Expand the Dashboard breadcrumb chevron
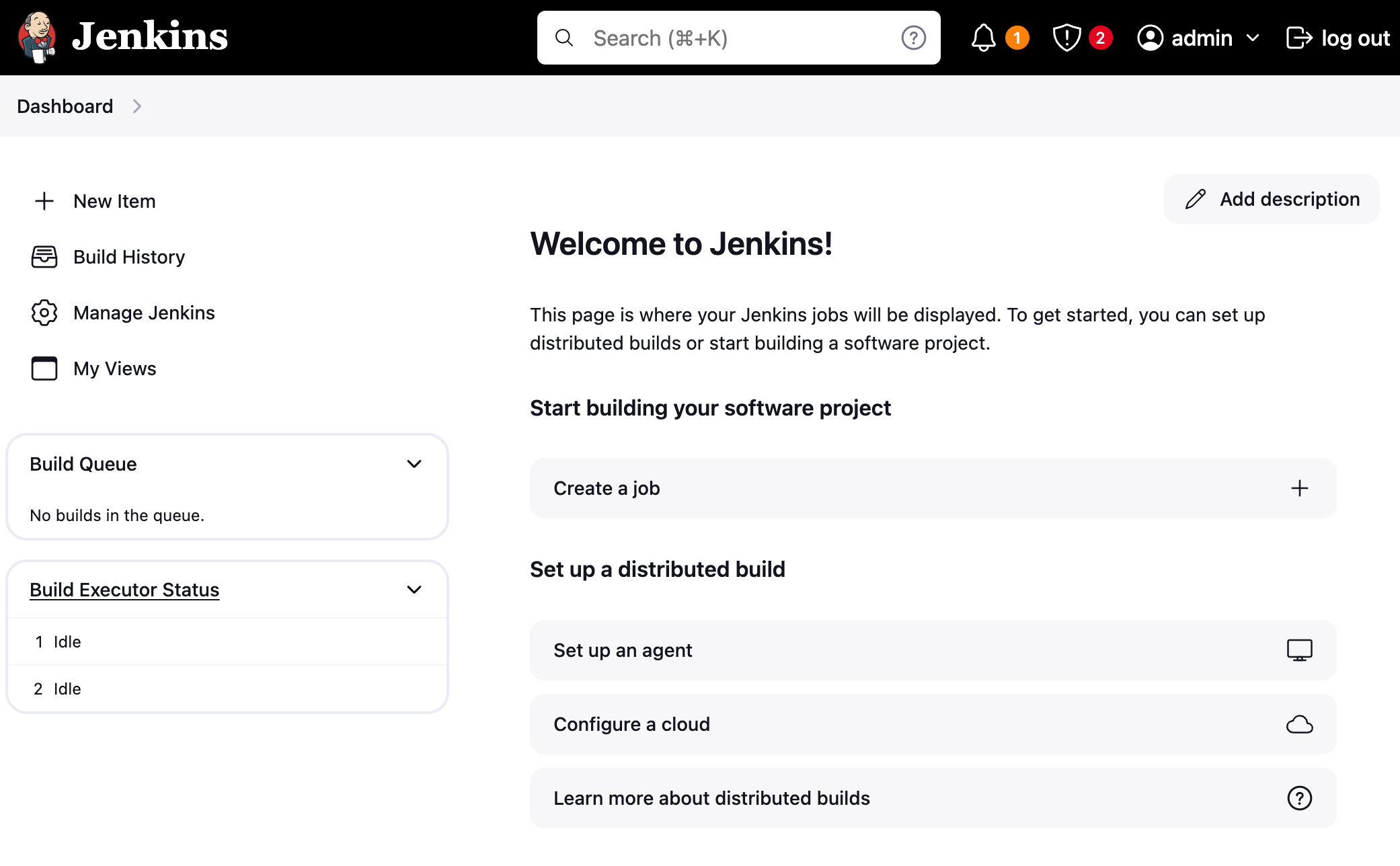1400x866 pixels. (137, 106)
